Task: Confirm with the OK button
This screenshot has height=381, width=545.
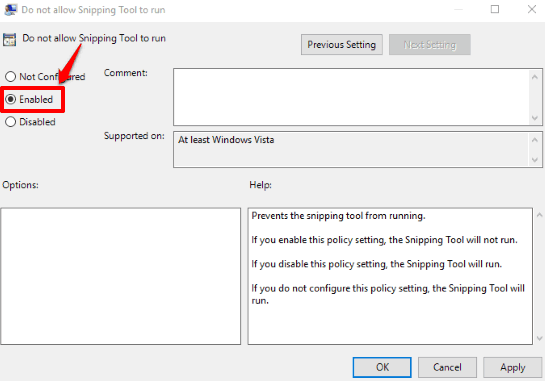Action: point(382,367)
